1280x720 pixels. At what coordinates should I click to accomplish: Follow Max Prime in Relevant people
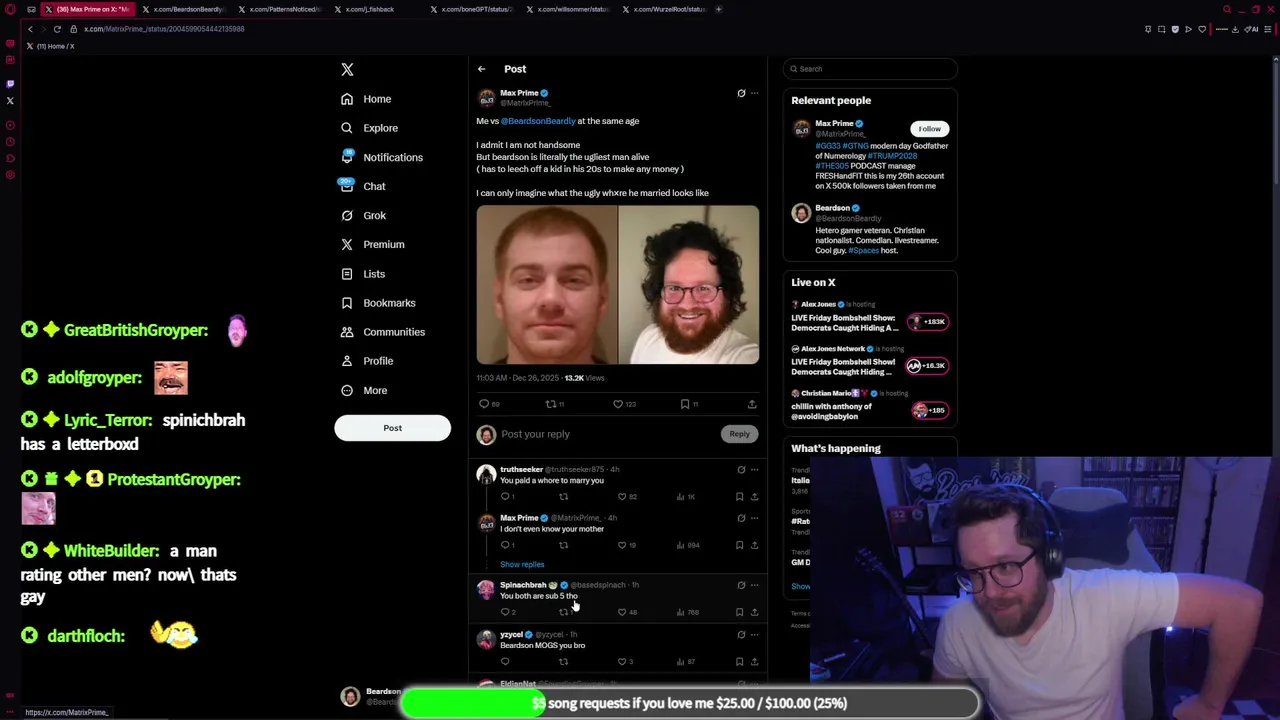coord(929,129)
